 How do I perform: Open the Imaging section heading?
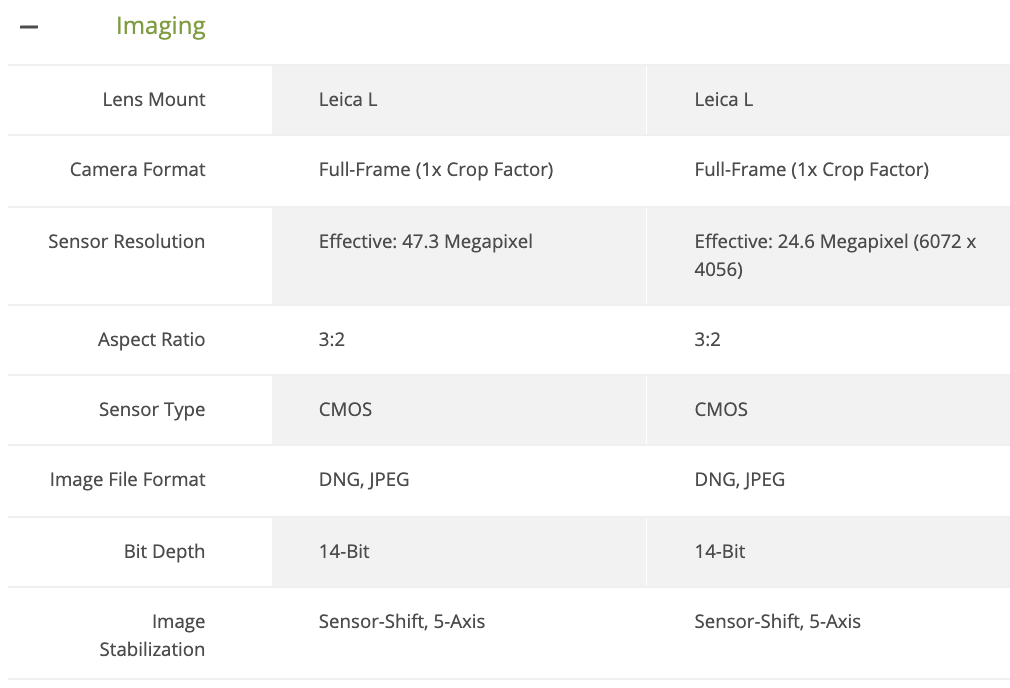(160, 25)
